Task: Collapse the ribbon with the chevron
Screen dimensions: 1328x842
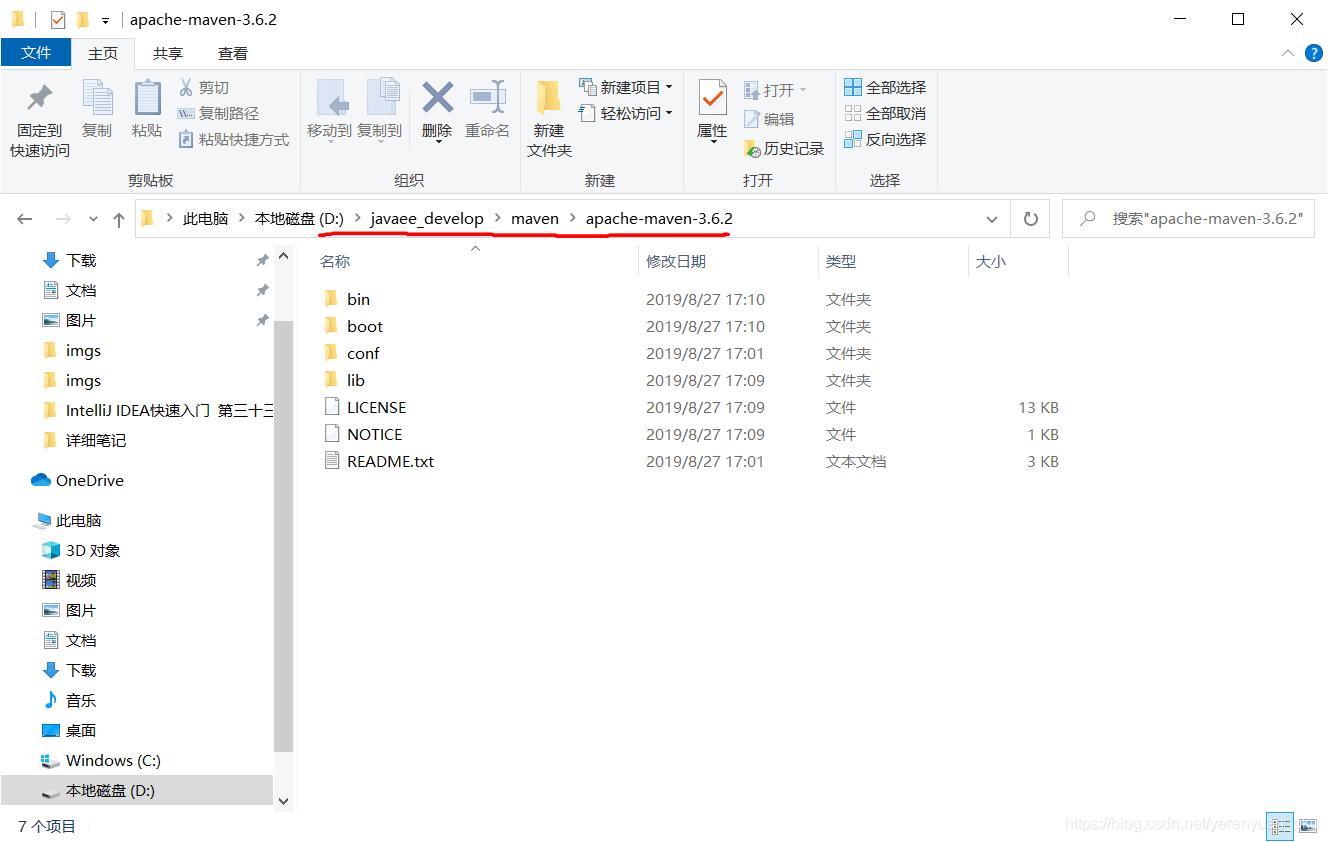Action: (1288, 53)
